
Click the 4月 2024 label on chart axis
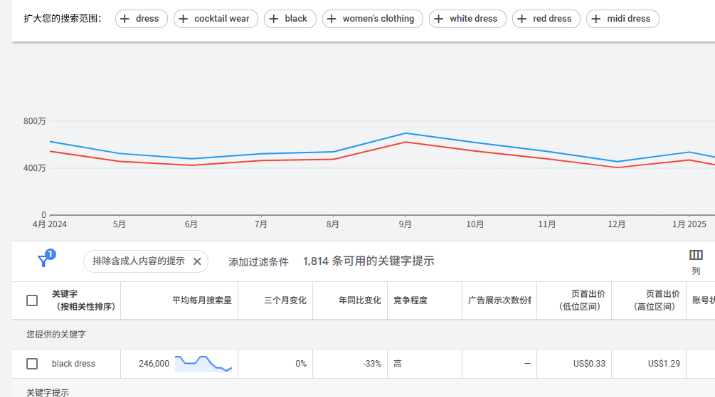pos(49,224)
